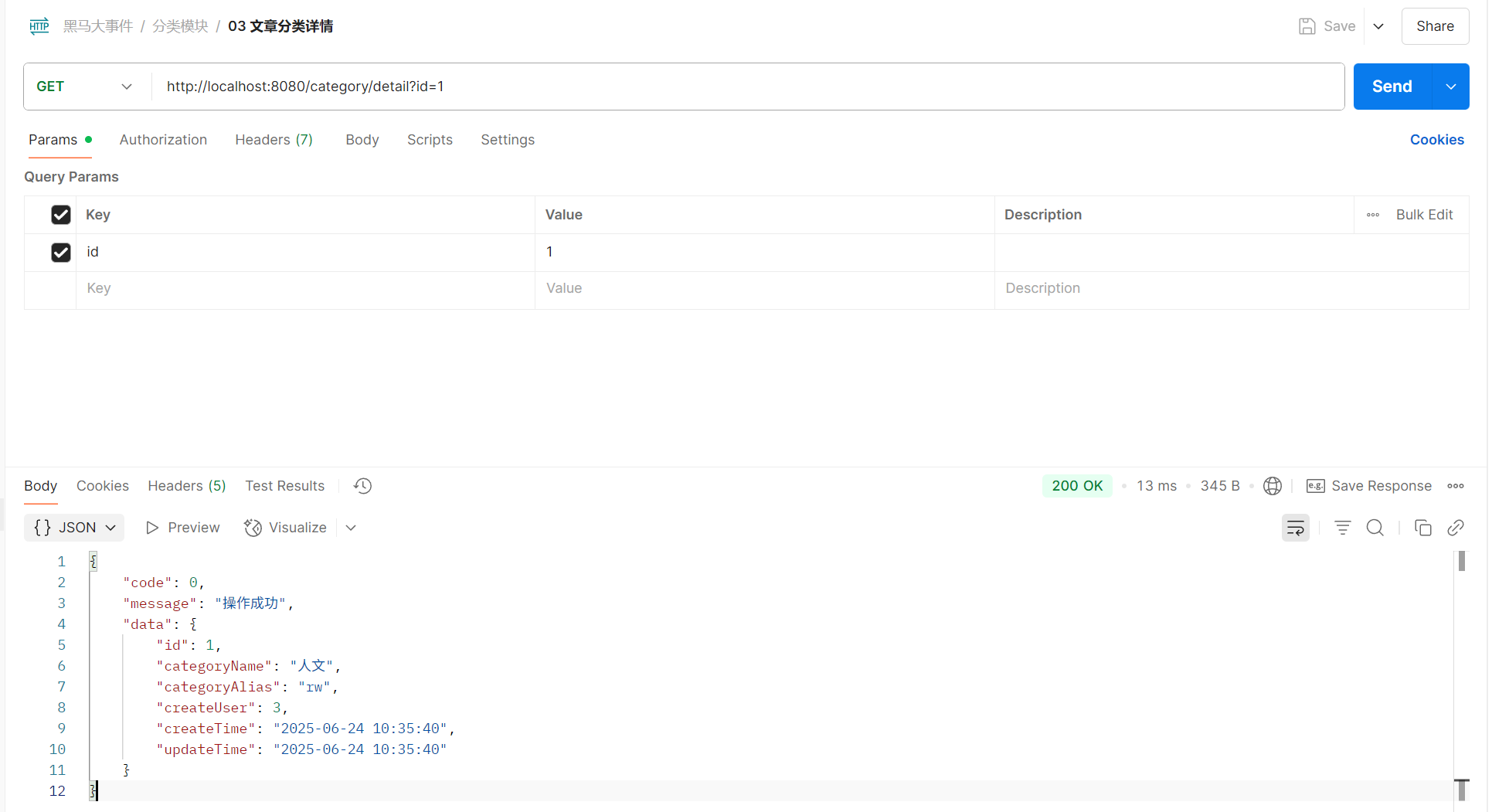Copy the response body to clipboard

1422,528
